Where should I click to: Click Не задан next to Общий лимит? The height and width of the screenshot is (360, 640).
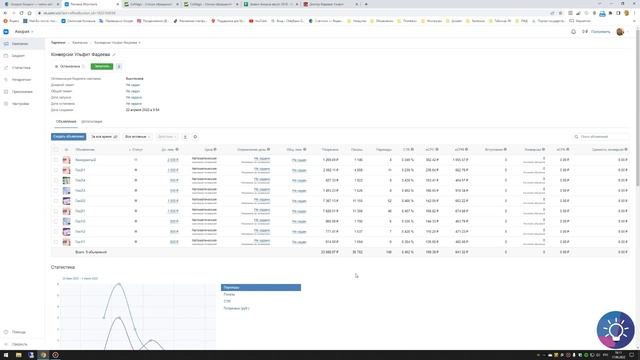click(133, 91)
